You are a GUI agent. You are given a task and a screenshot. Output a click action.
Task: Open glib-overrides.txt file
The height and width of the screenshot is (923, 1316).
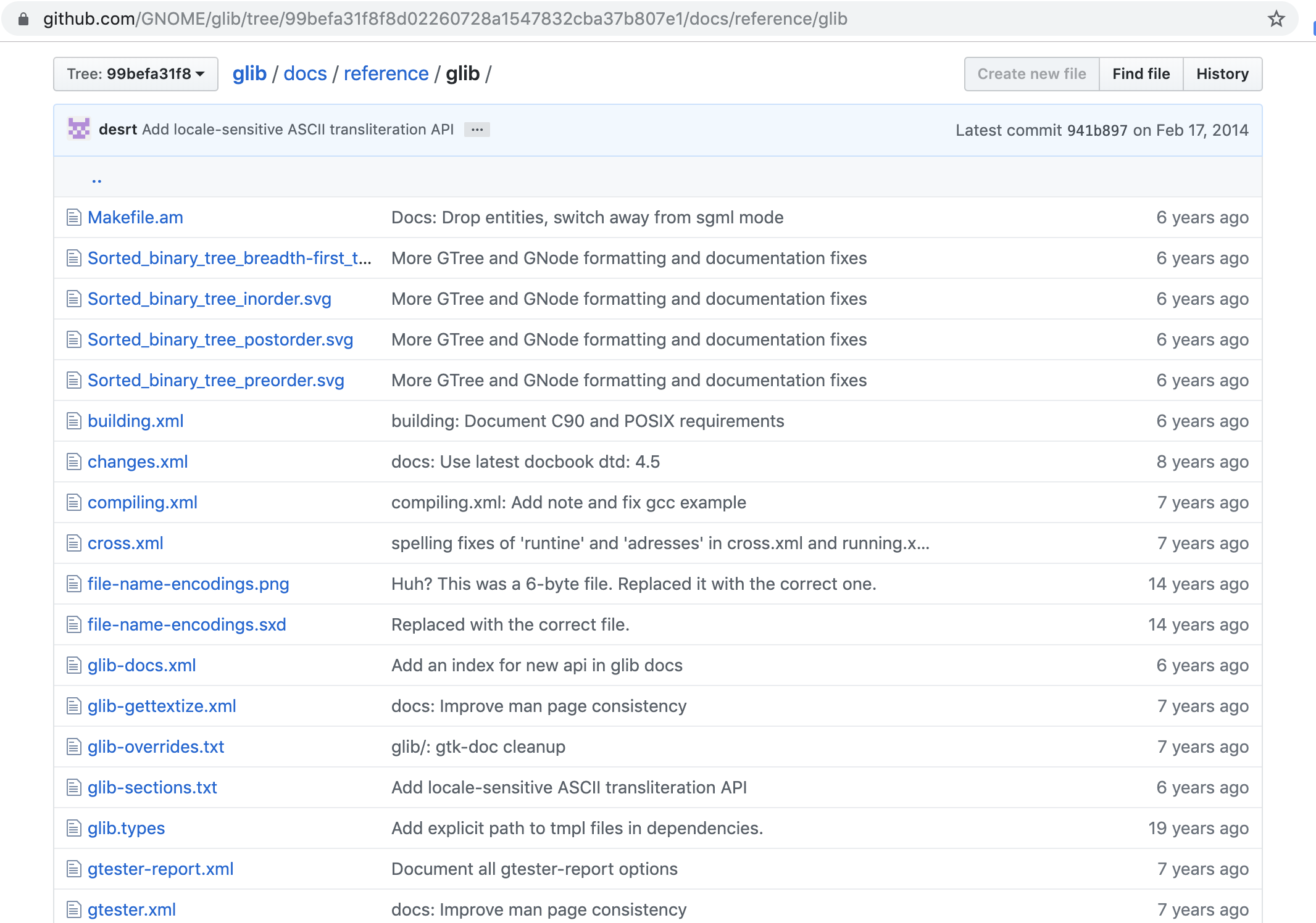click(x=156, y=747)
